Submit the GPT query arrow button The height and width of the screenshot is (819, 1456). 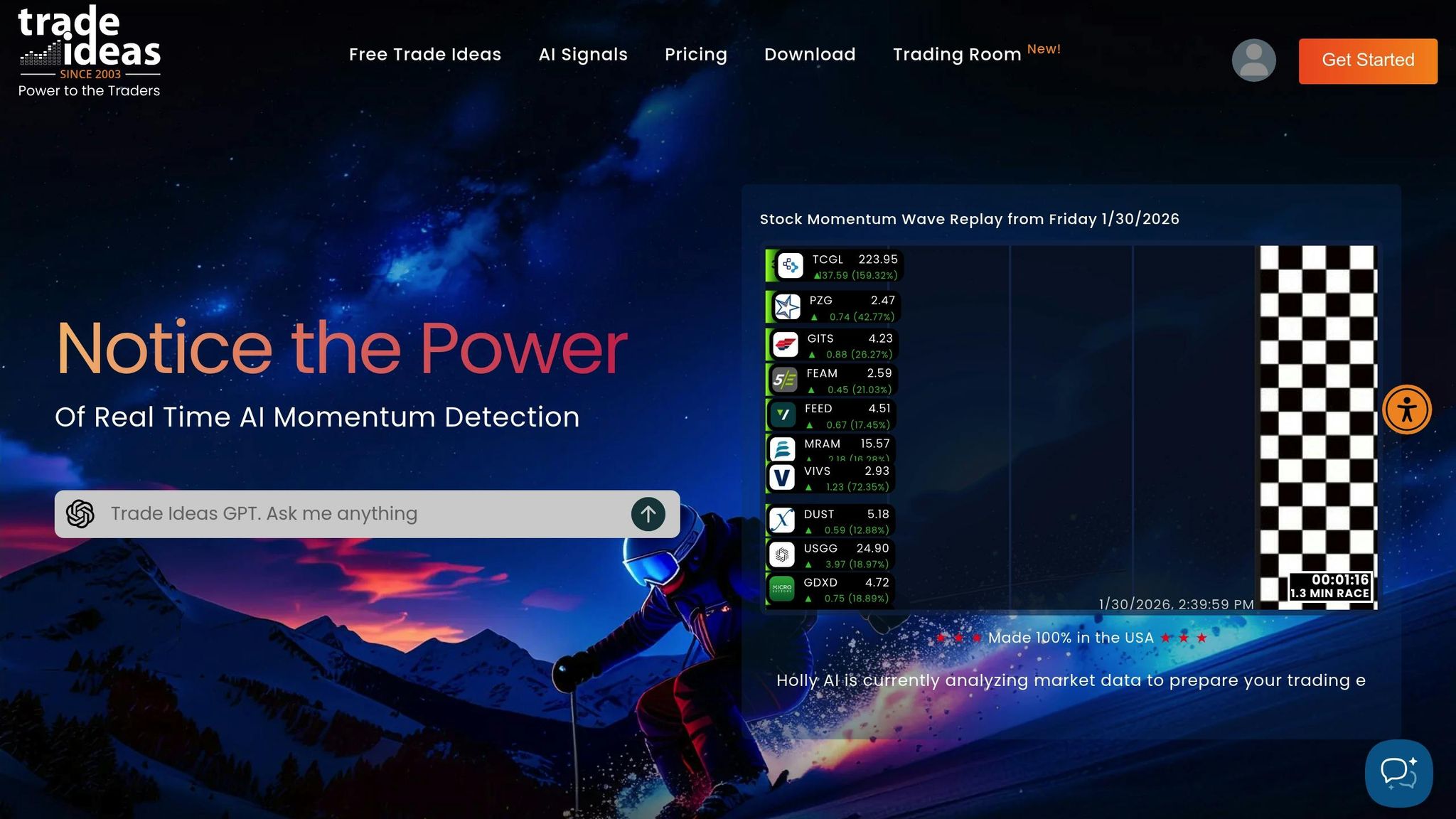point(648,514)
